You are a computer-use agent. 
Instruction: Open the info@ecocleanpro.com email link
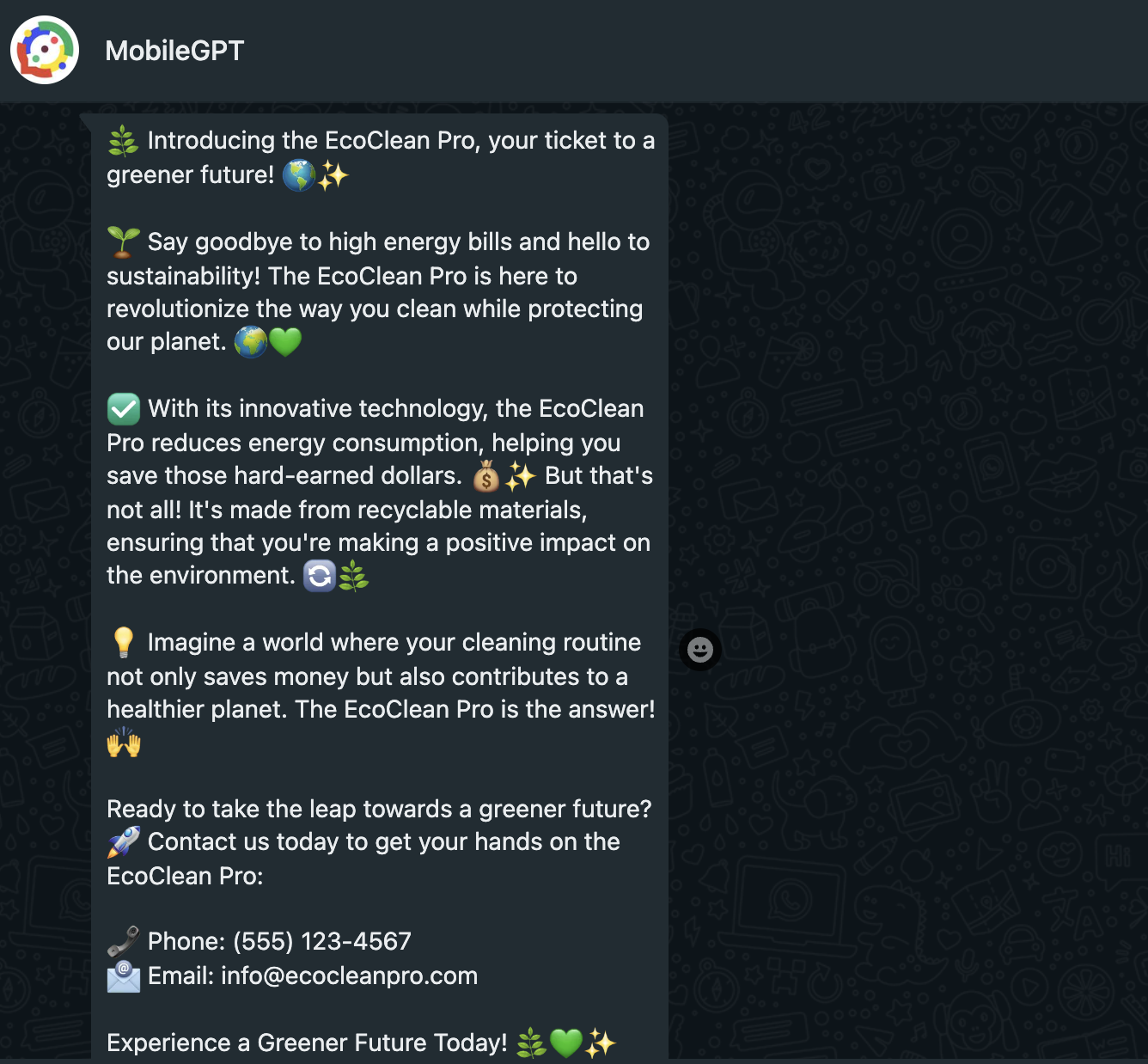349,975
